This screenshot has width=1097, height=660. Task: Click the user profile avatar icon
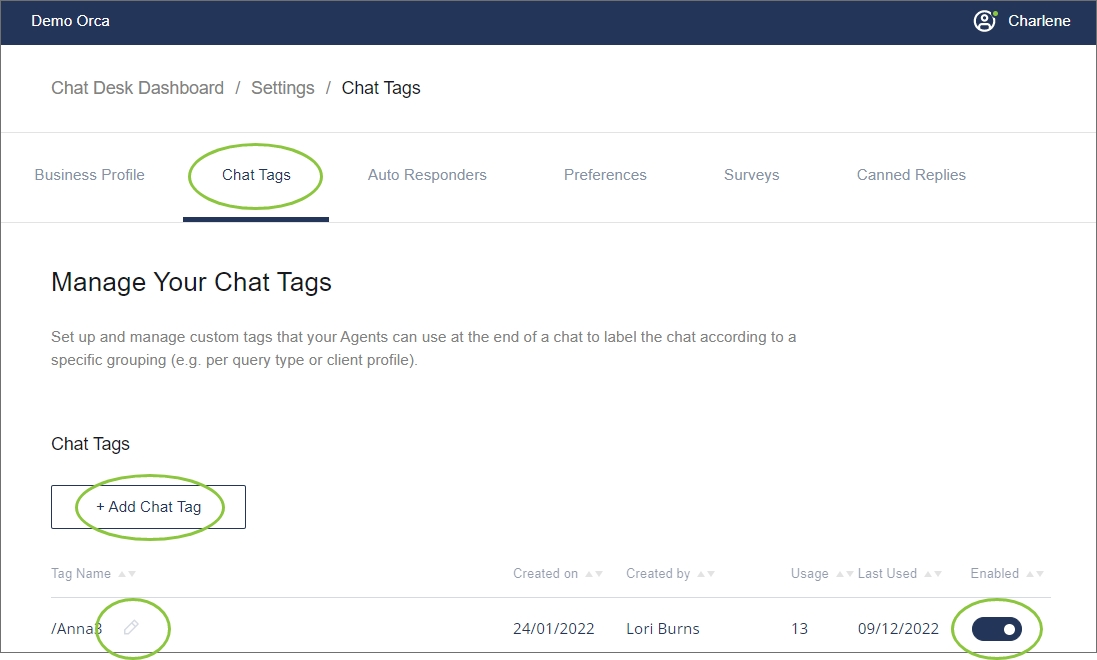(x=985, y=21)
